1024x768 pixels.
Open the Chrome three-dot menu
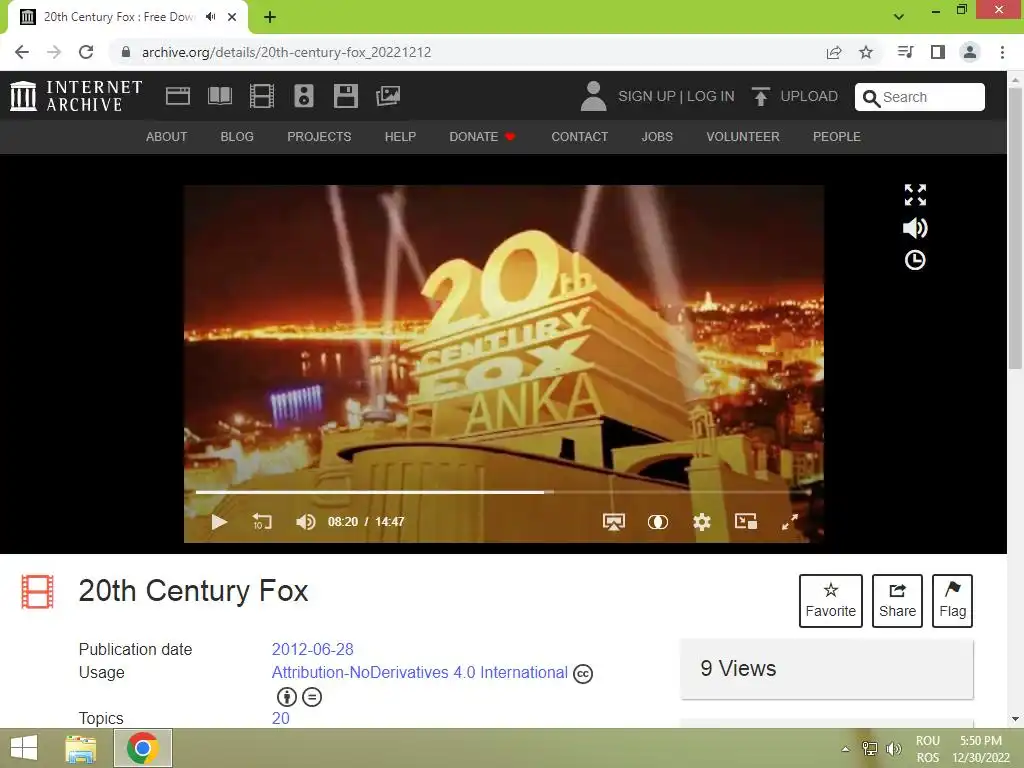pos(1002,52)
